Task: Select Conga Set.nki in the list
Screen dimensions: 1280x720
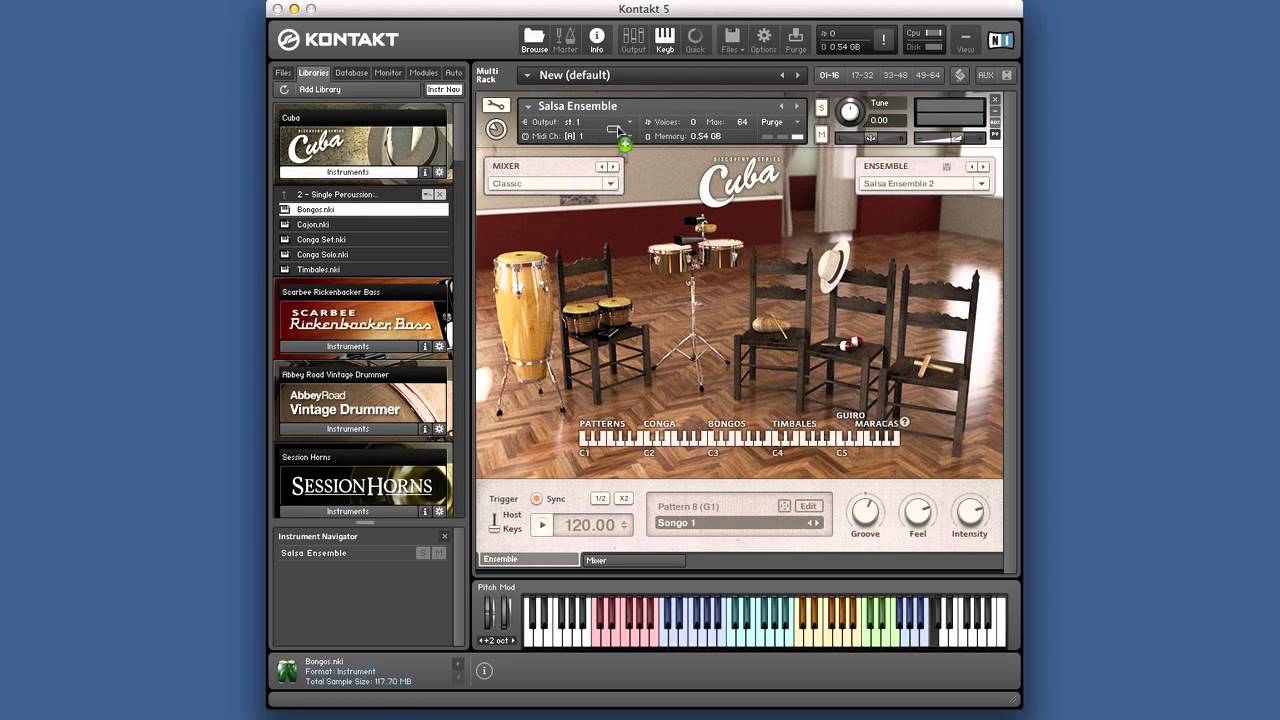Action: [363, 239]
